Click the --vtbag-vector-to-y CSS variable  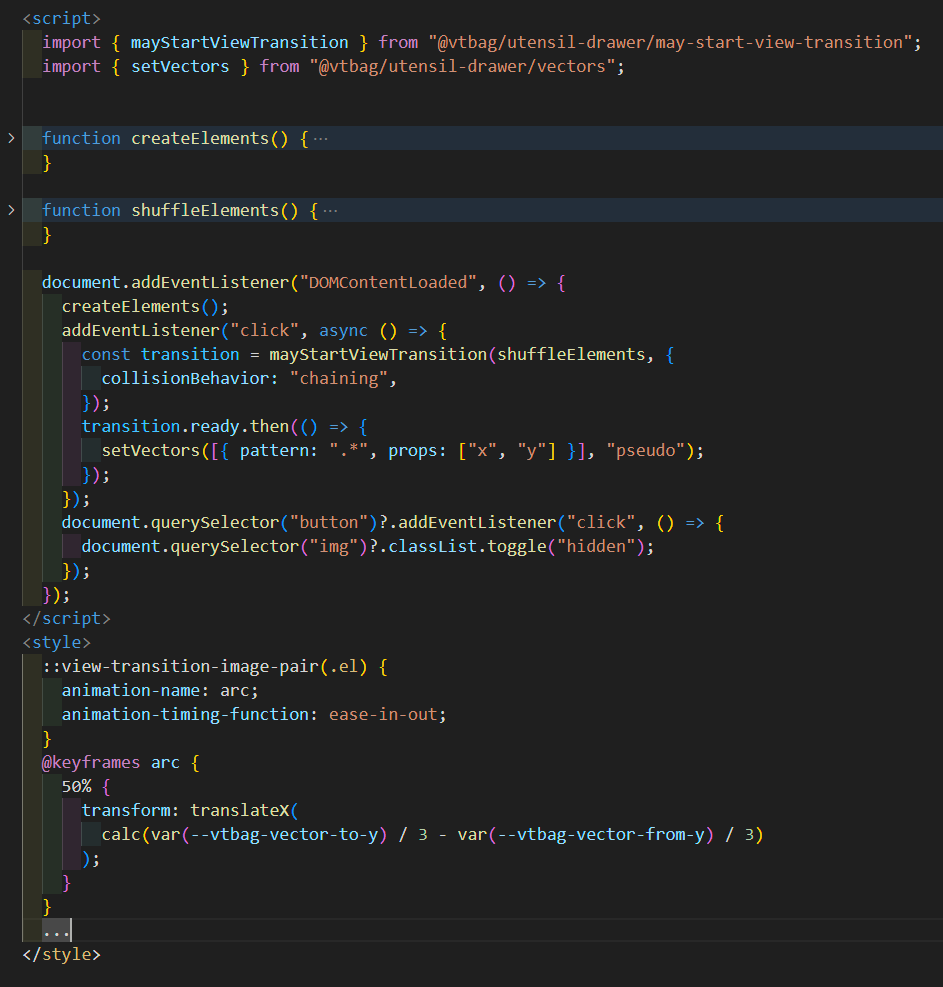point(289,834)
